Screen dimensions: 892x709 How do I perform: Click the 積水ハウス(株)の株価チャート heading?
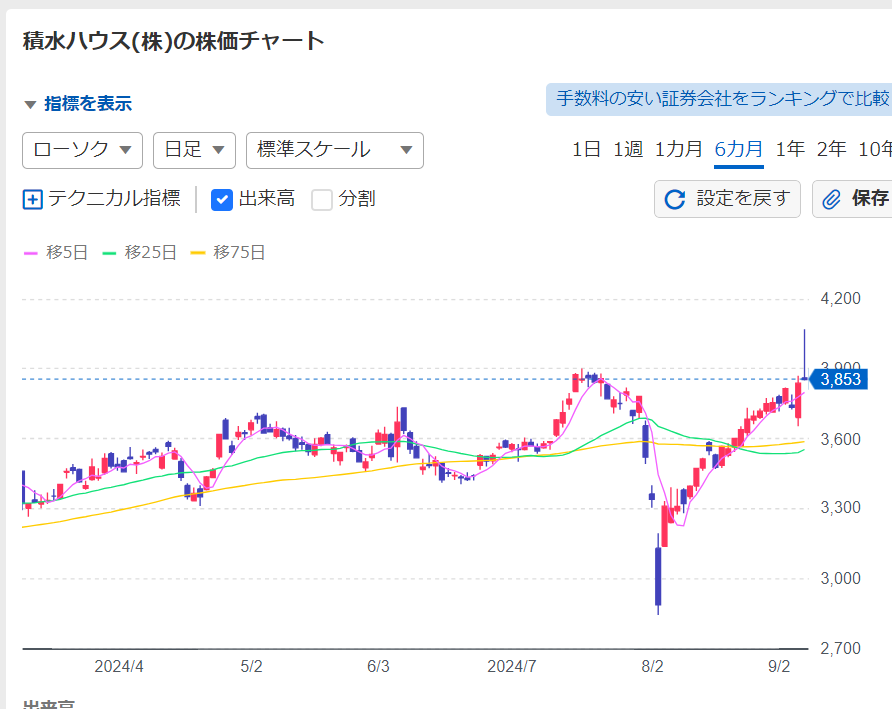coord(174,42)
